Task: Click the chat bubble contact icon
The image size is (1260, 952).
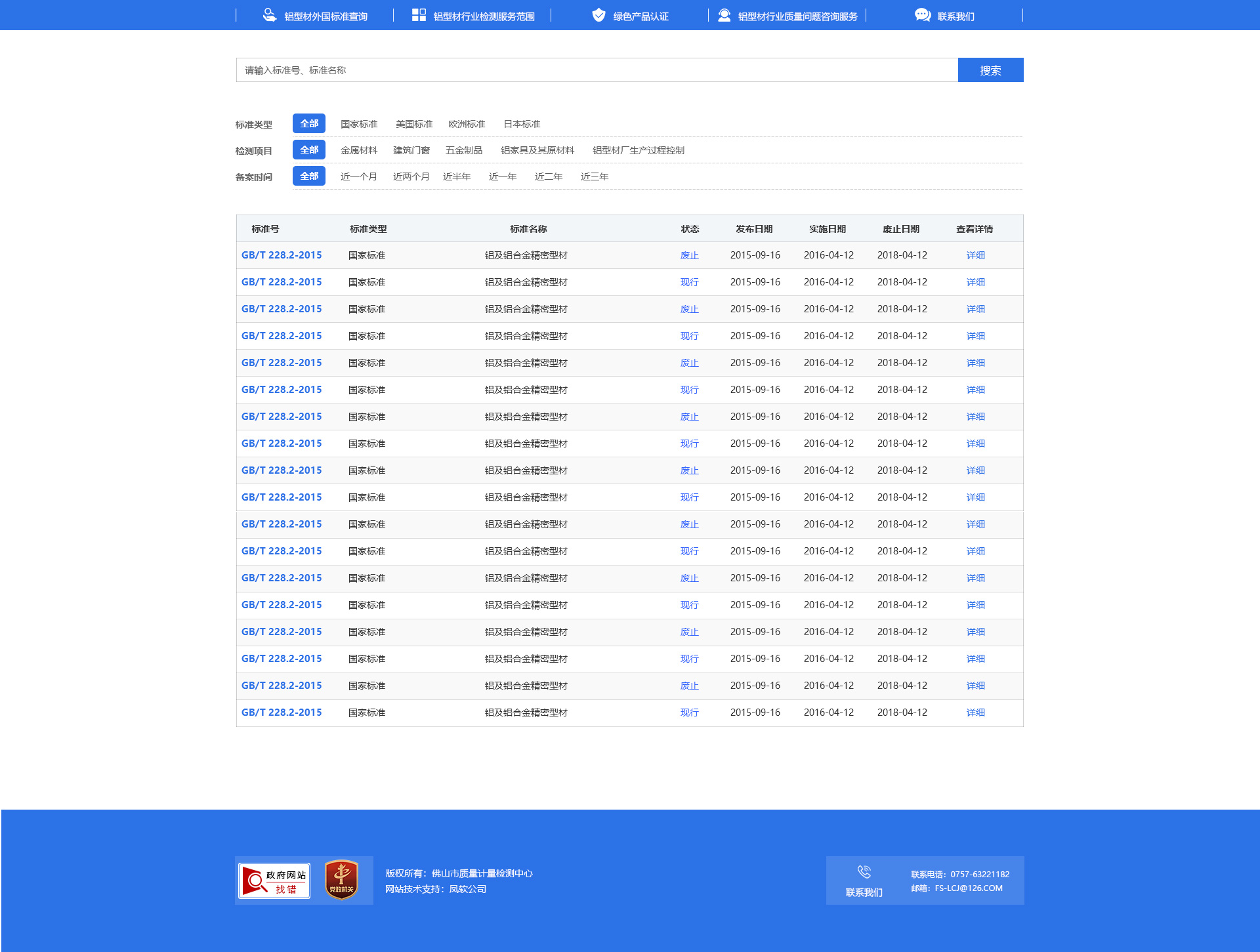Action: (922, 15)
